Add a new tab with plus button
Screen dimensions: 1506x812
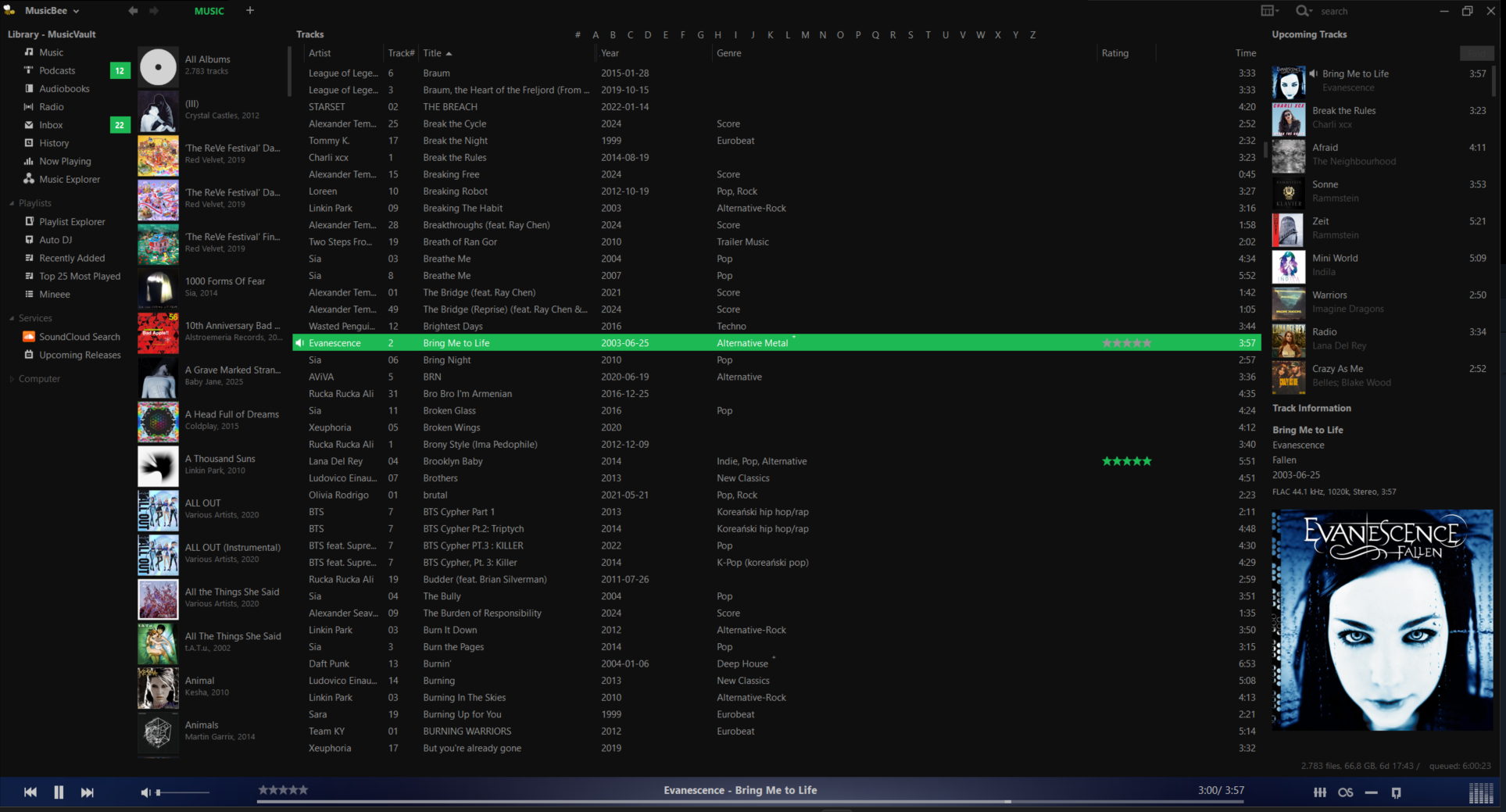(250, 11)
